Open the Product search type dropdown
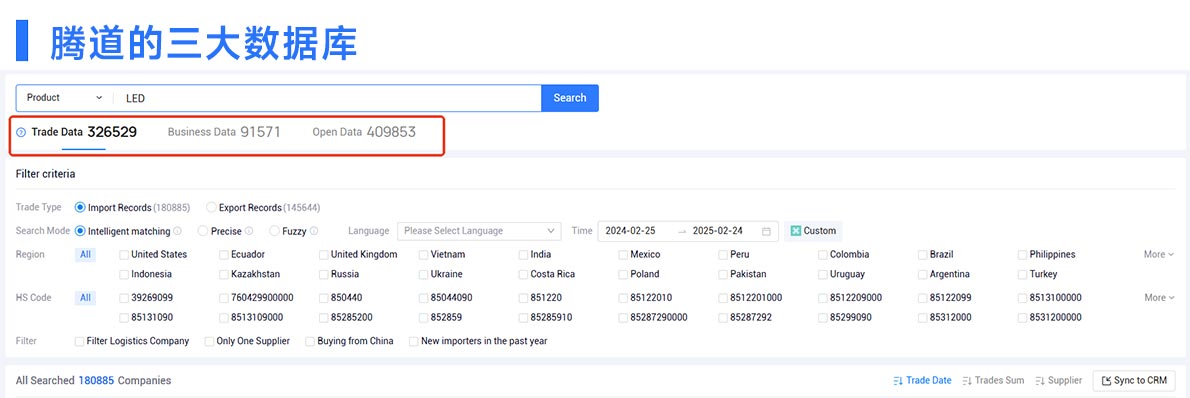The width and height of the screenshot is (1190, 398). (x=65, y=98)
